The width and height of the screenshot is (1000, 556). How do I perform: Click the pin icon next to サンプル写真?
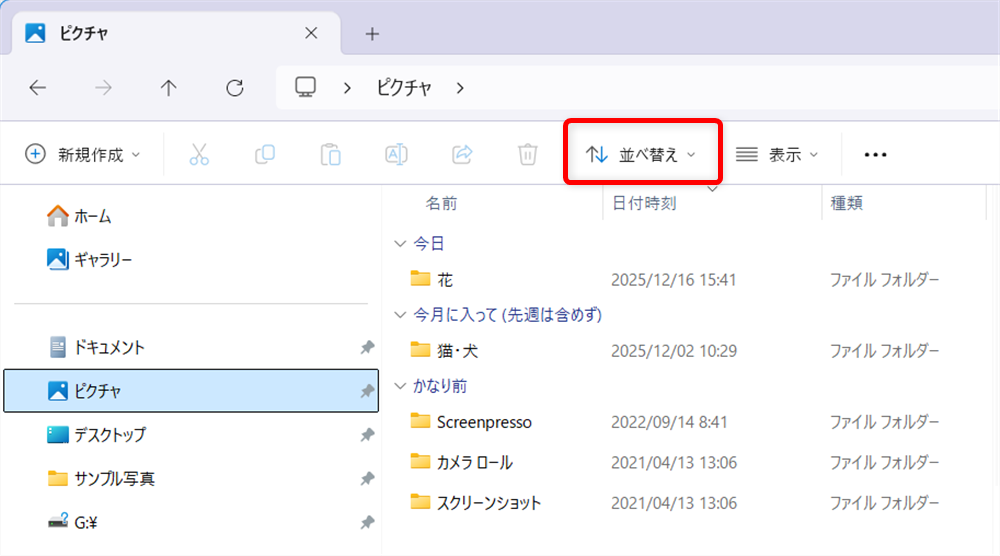point(367,479)
